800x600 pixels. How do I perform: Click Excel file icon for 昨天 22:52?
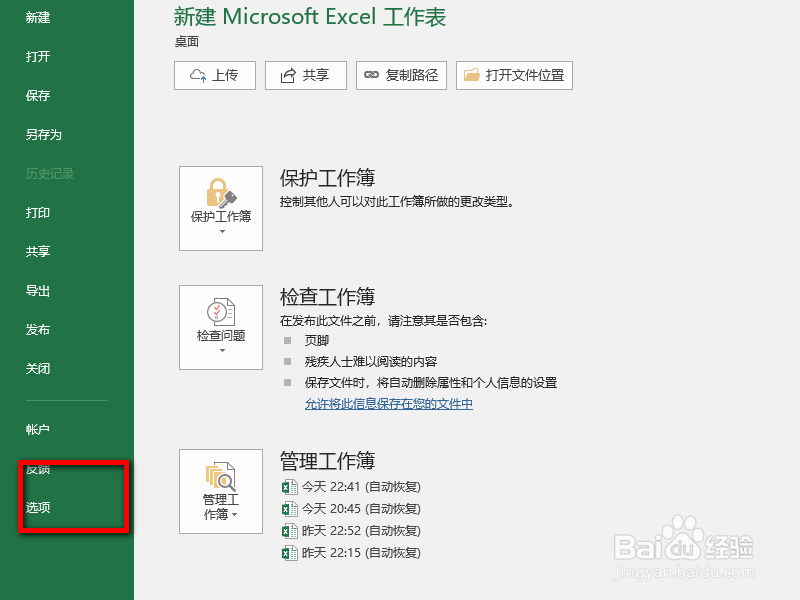coord(290,531)
